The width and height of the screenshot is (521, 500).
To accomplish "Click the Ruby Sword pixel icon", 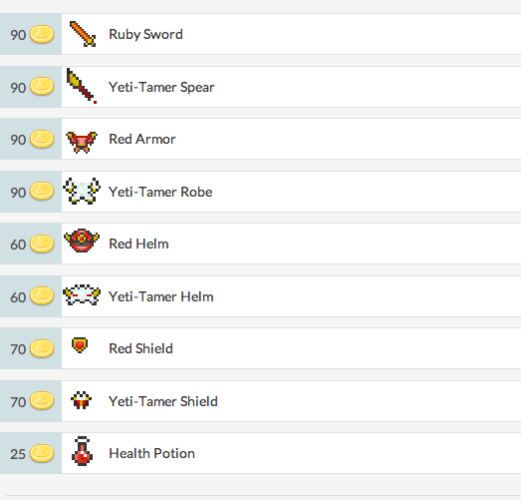I will (82, 34).
